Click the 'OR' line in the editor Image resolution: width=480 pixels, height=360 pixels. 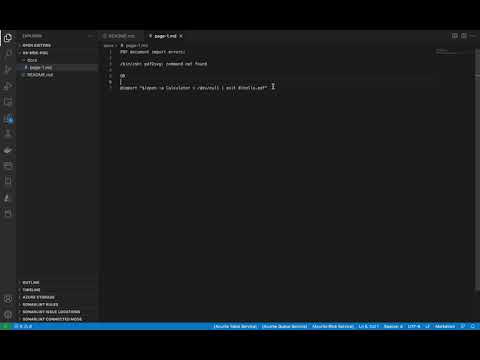tap(122, 76)
